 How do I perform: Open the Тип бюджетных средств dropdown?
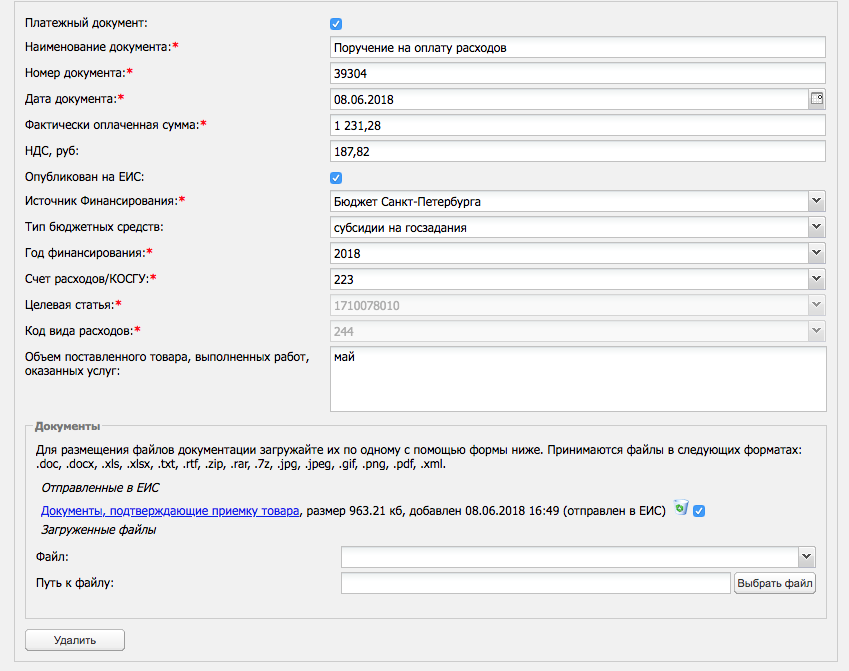(816, 228)
